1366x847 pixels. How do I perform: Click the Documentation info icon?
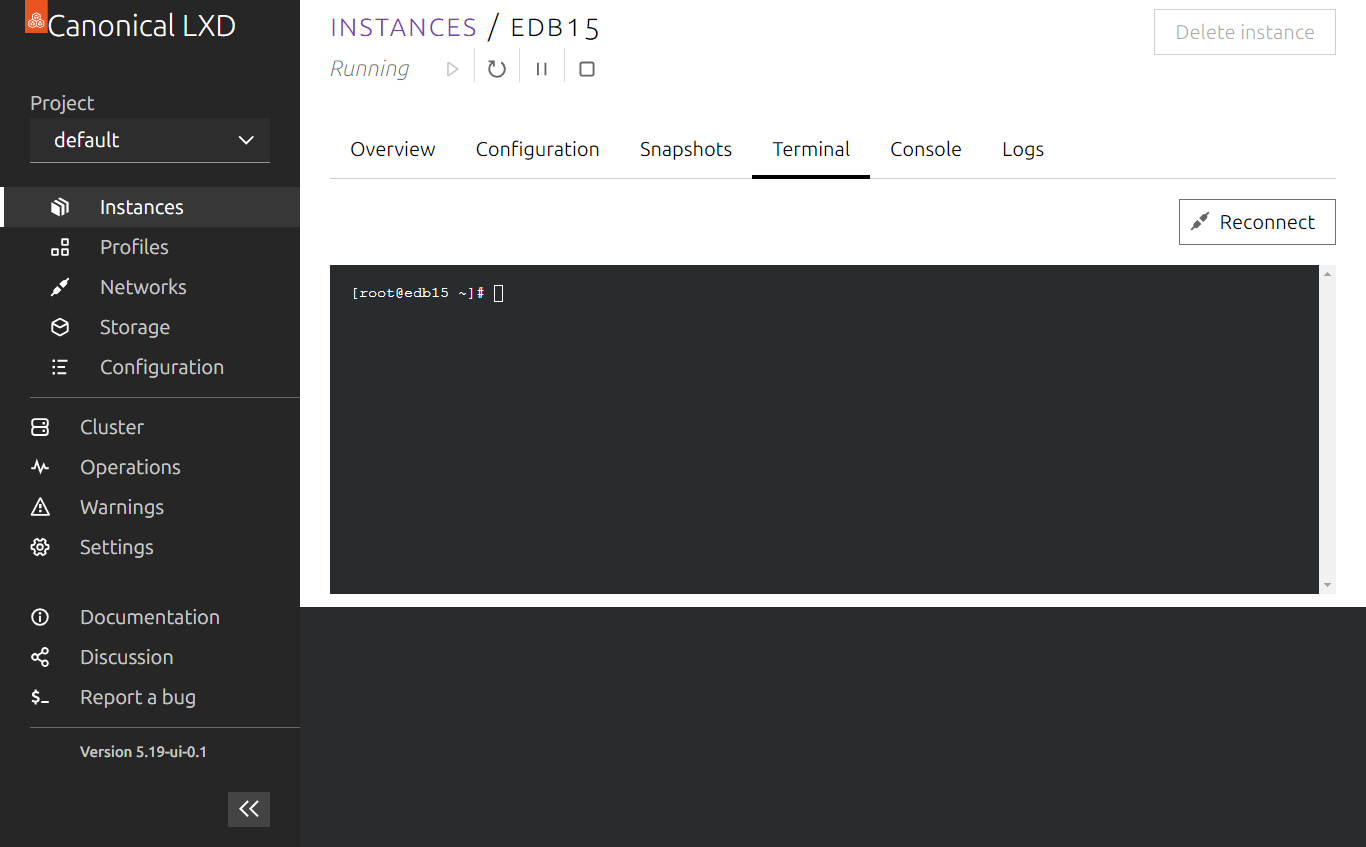pos(40,617)
